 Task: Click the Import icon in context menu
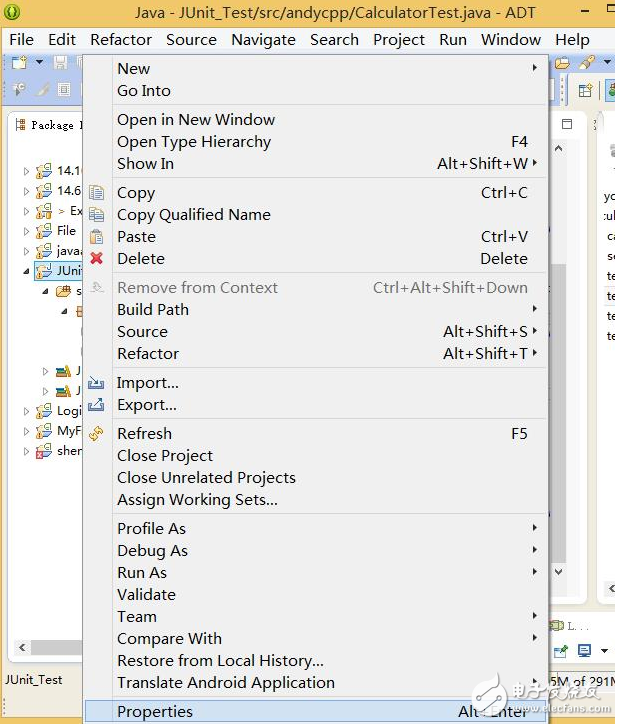97,383
